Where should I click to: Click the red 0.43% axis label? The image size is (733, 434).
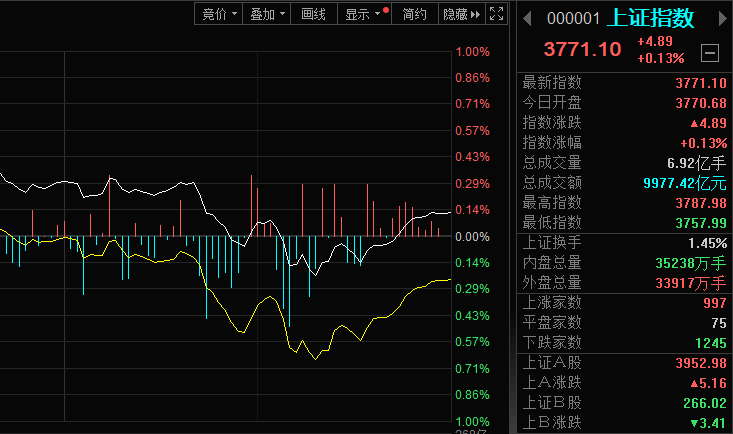tap(473, 157)
